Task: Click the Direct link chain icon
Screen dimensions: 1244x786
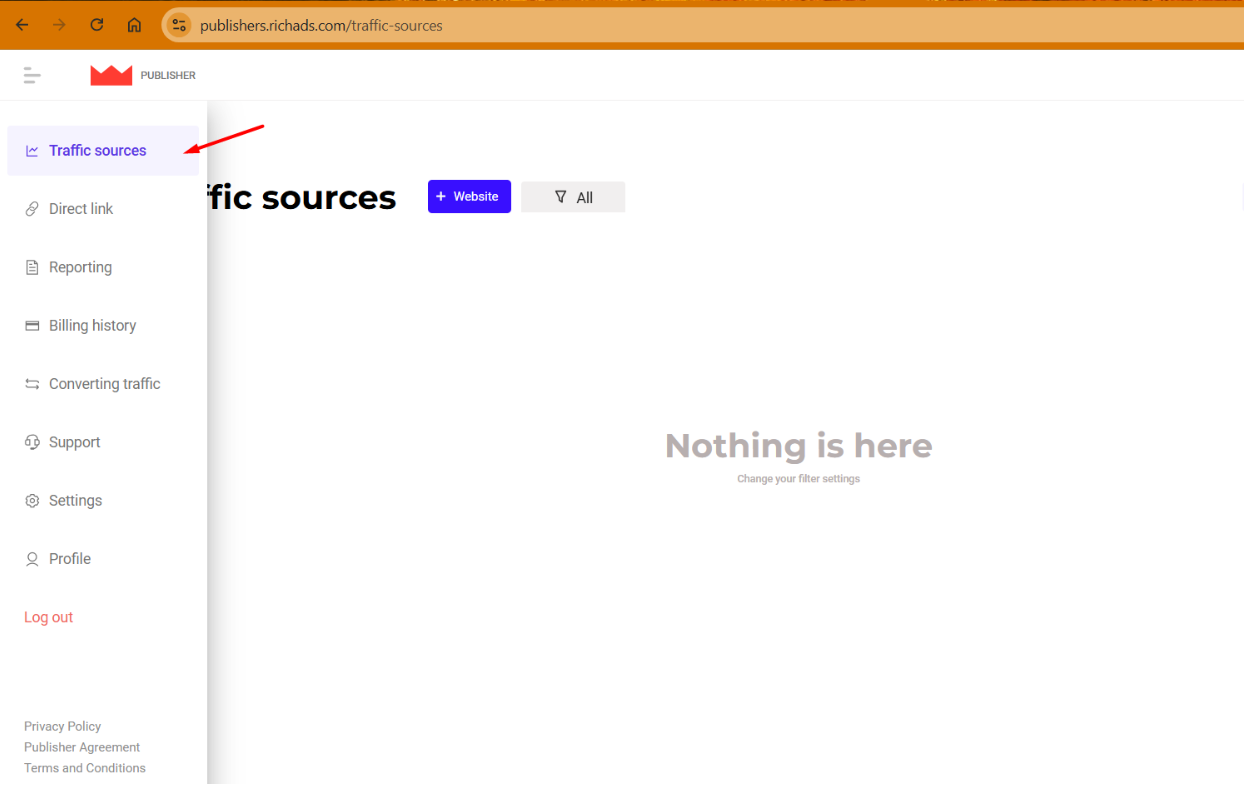Action: (32, 209)
